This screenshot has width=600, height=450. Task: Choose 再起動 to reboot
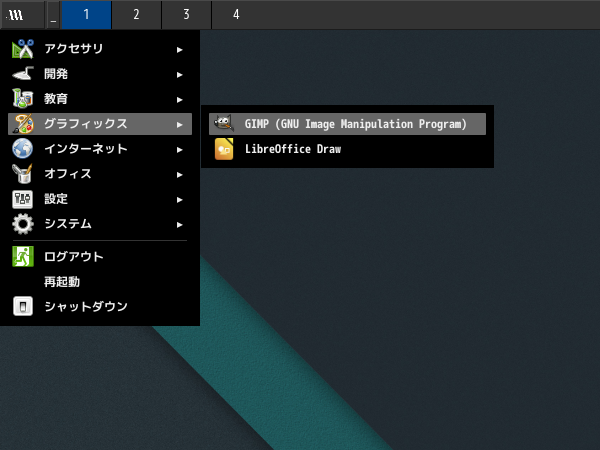[x=100, y=282]
